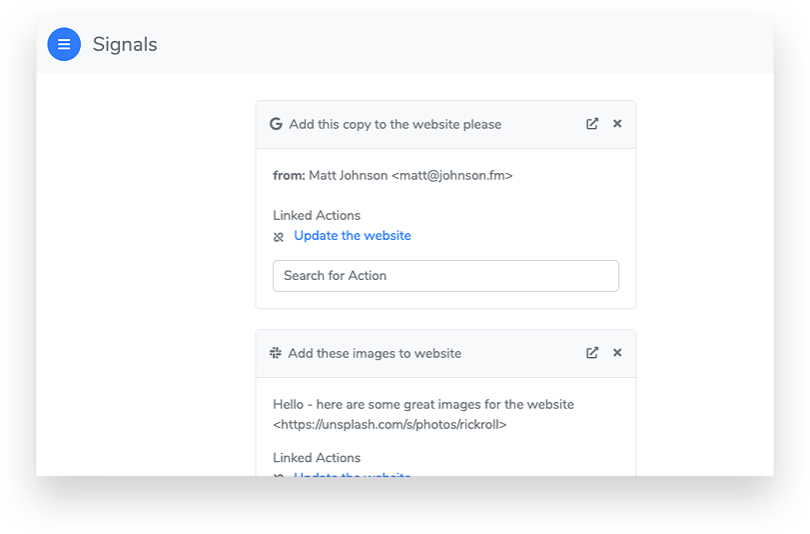The width and height of the screenshot is (810, 534).
Task: Open the Google signal in external window
Action: [x=592, y=124]
